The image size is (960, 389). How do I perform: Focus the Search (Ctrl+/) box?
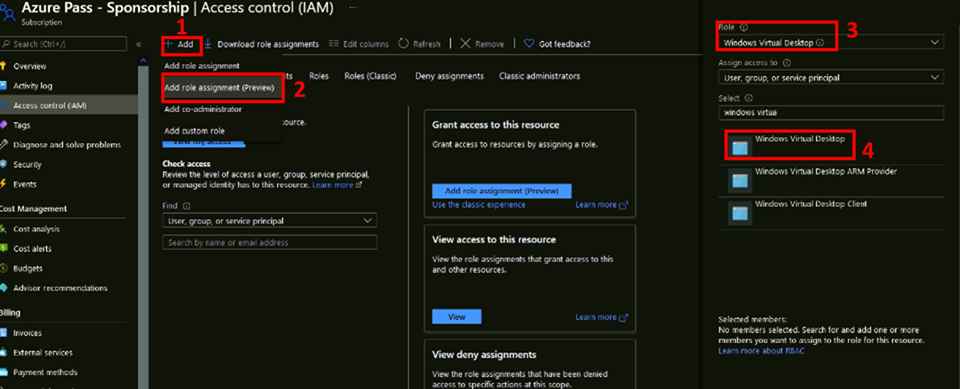(64, 44)
